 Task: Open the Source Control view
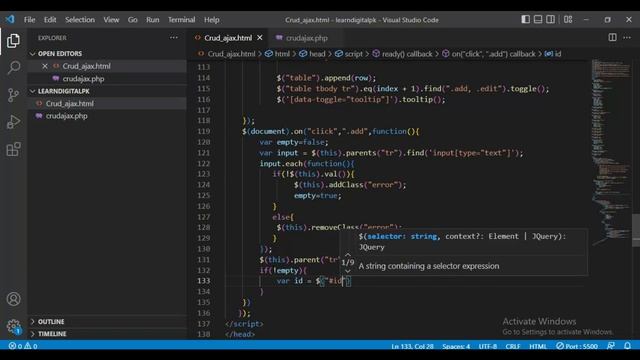[x=13, y=95]
